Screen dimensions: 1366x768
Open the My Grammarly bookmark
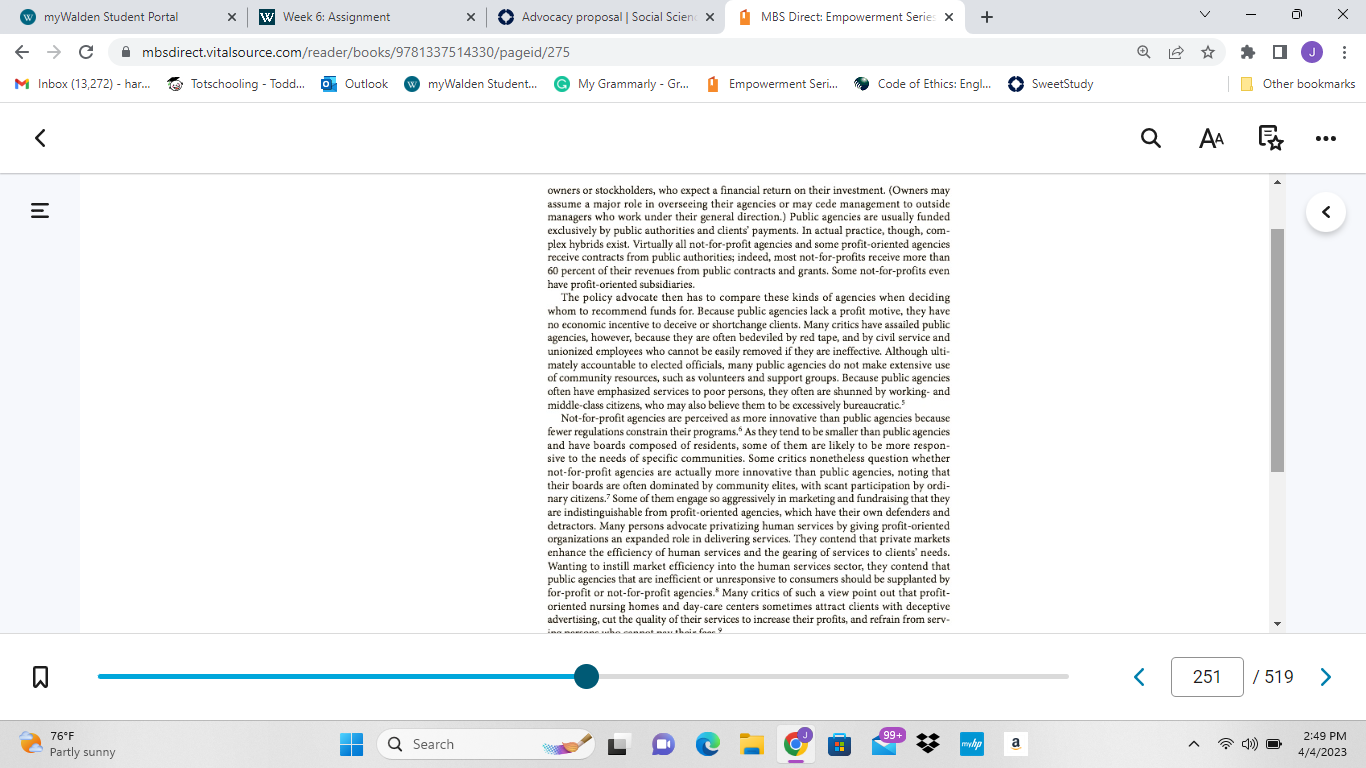coord(621,84)
